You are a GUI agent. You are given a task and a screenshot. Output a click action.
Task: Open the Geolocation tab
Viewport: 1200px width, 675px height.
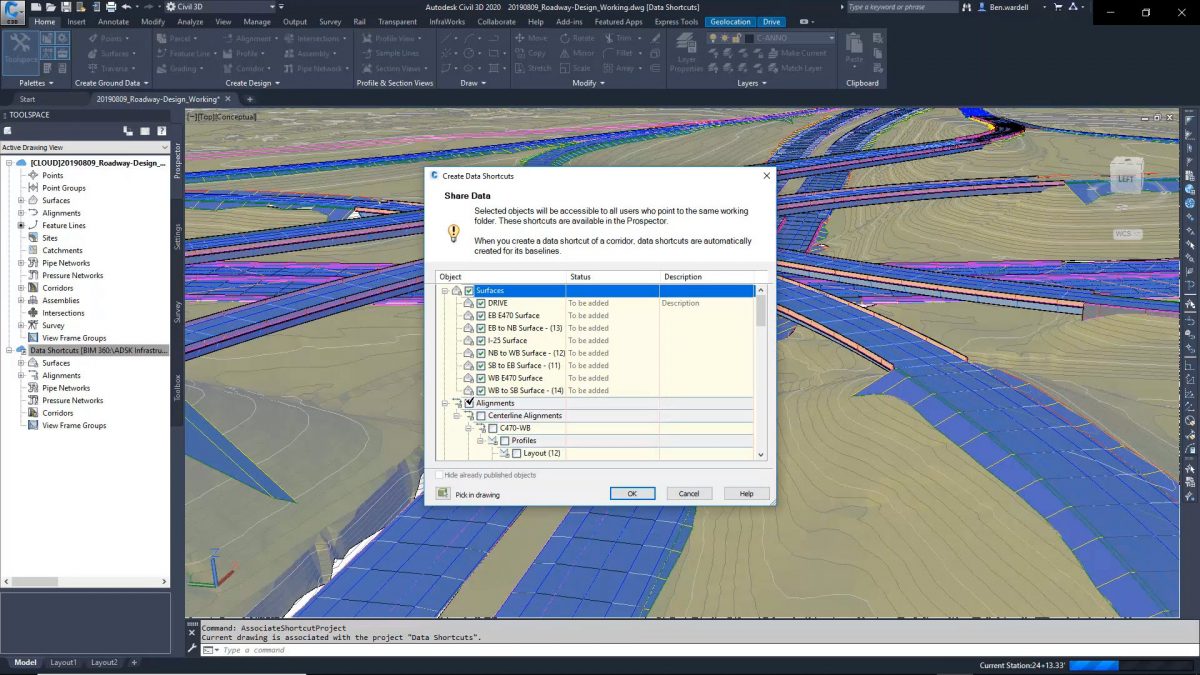(731, 21)
